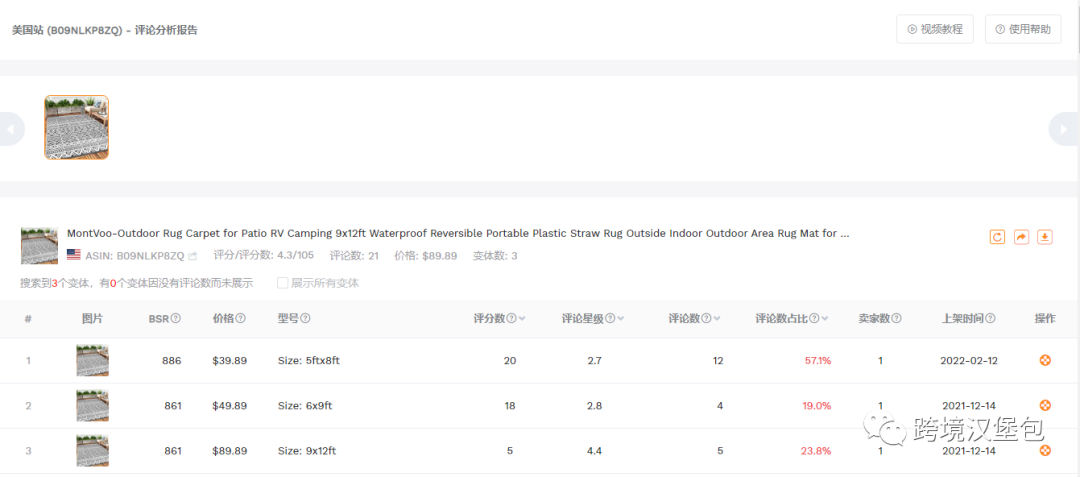Click the '2022-02-12' listing date
The height and width of the screenshot is (477, 1080).
tap(968, 360)
